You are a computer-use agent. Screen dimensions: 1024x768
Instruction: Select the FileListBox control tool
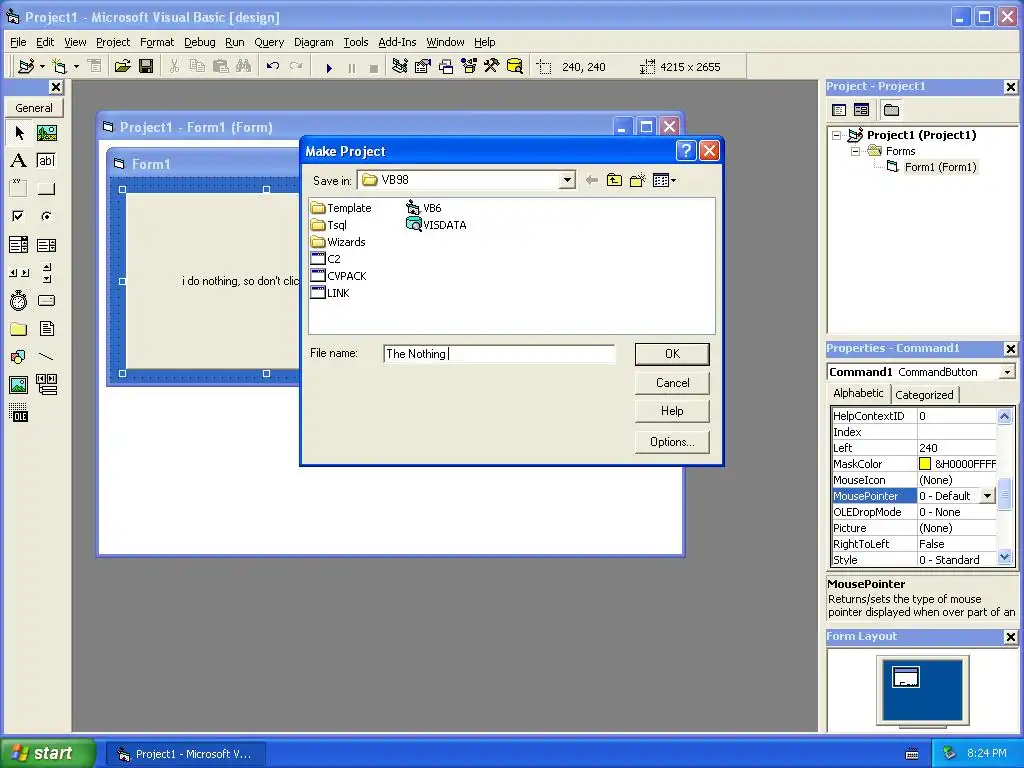(46, 329)
